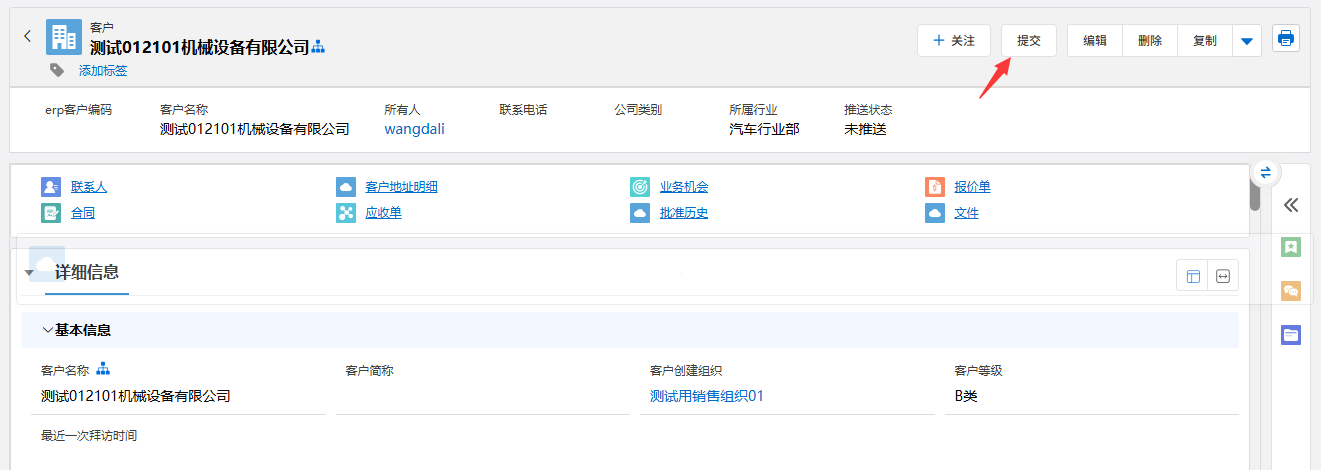
Task: Open the orange chat sidebar icon
Action: pos(1291,291)
